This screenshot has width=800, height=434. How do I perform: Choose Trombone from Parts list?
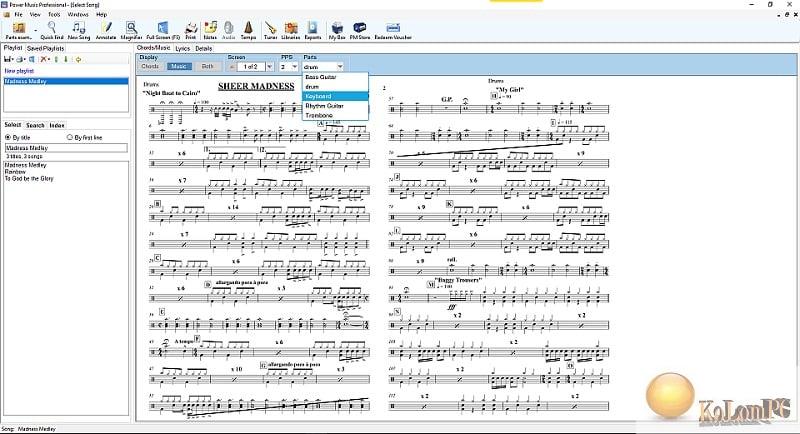(335, 116)
